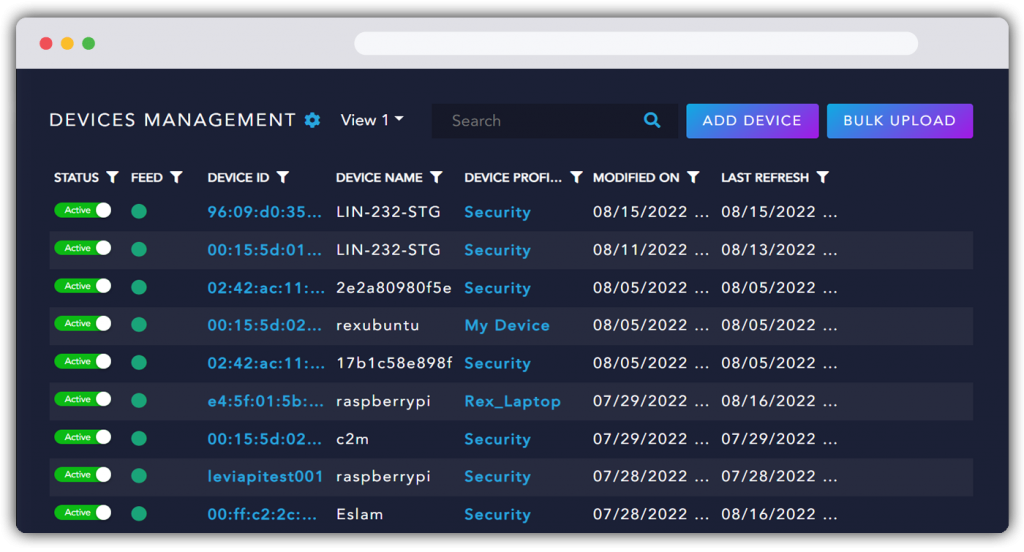
Task: Open Devices Management settings gear
Action: [312, 120]
